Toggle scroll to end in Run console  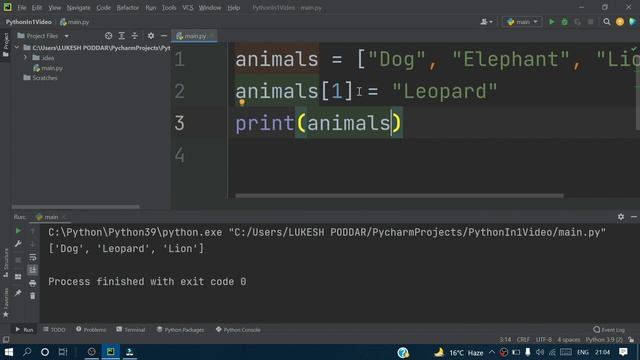(x=33, y=270)
